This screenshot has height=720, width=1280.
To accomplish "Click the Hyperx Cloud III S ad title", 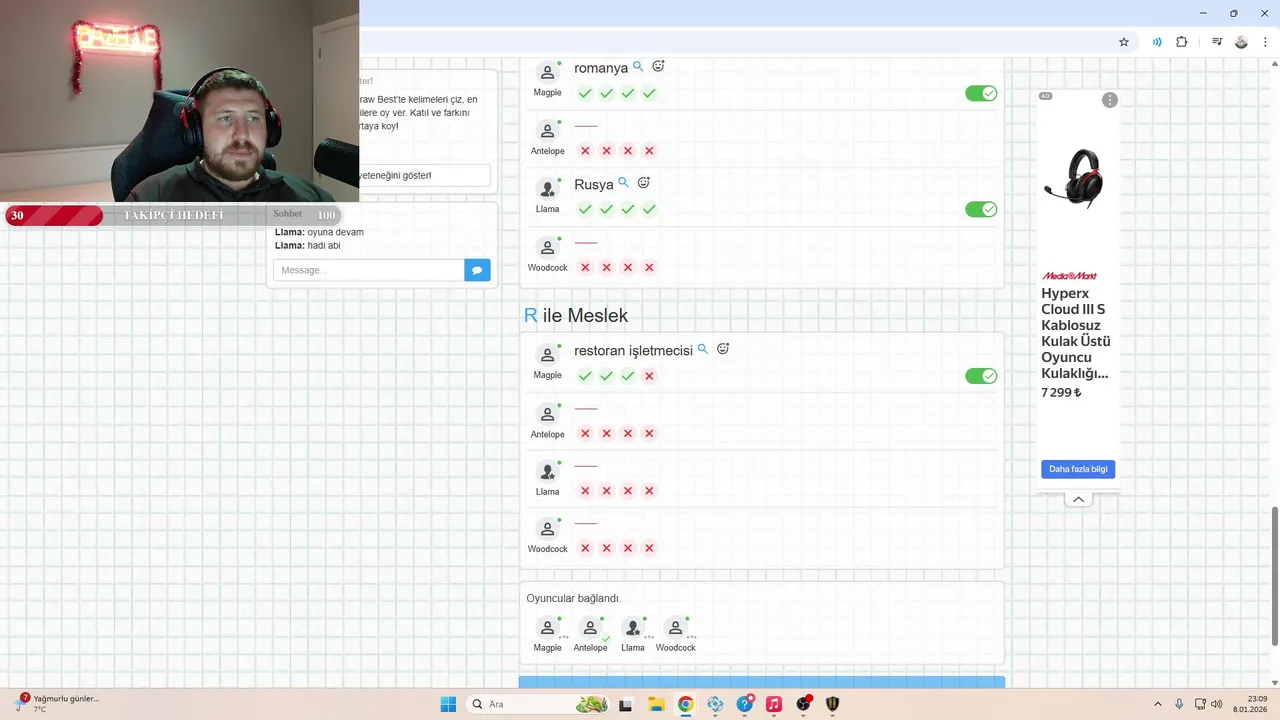I will 1076,333.
